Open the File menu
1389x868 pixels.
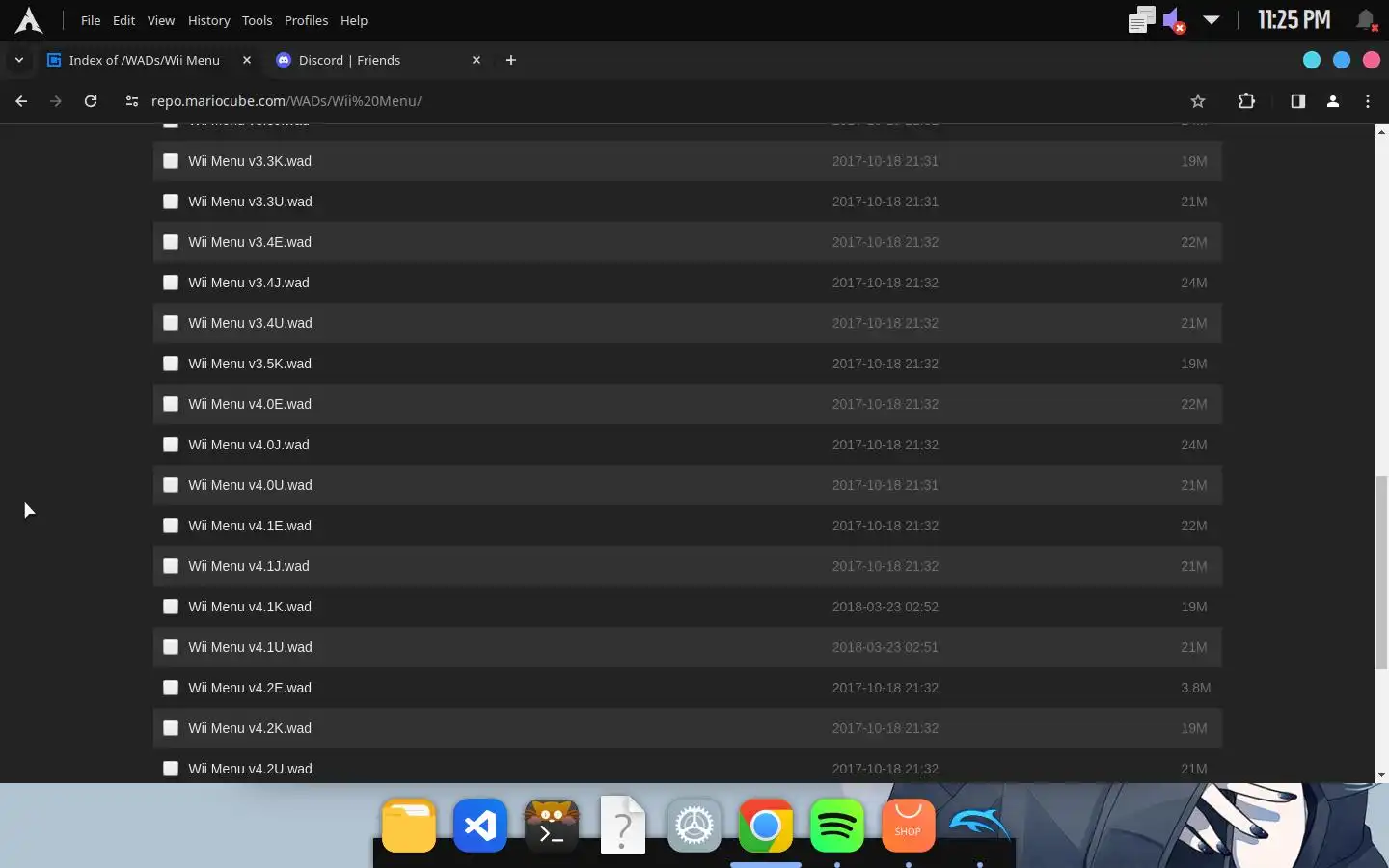coord(91,20)
